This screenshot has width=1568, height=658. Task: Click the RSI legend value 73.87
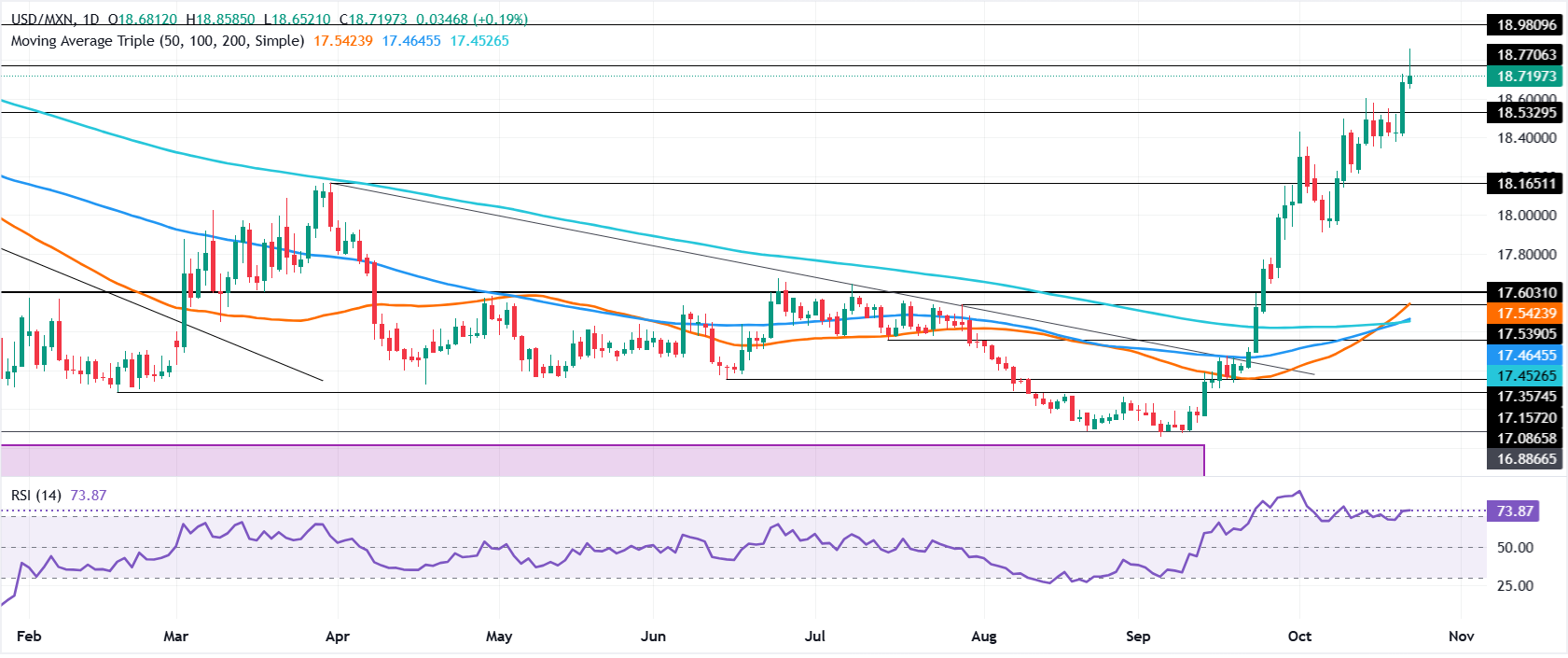click(88, 495)
